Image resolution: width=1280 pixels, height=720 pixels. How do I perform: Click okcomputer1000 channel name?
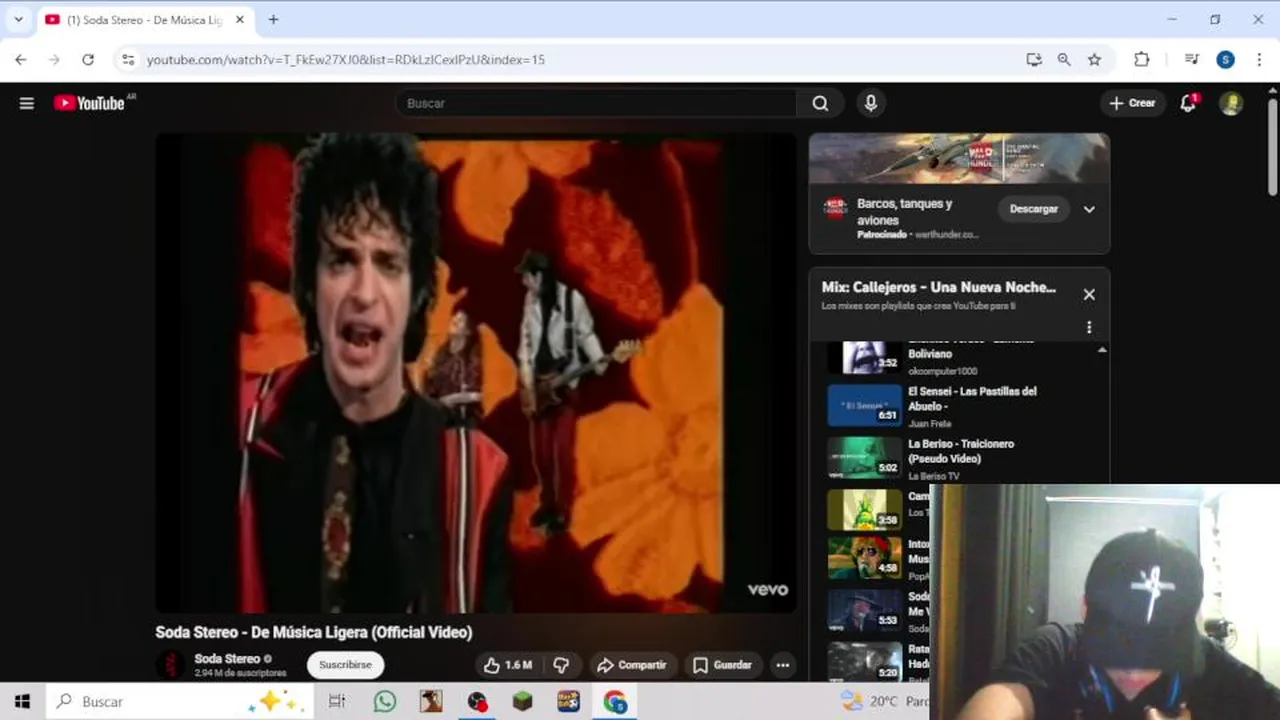coord(942,371)
